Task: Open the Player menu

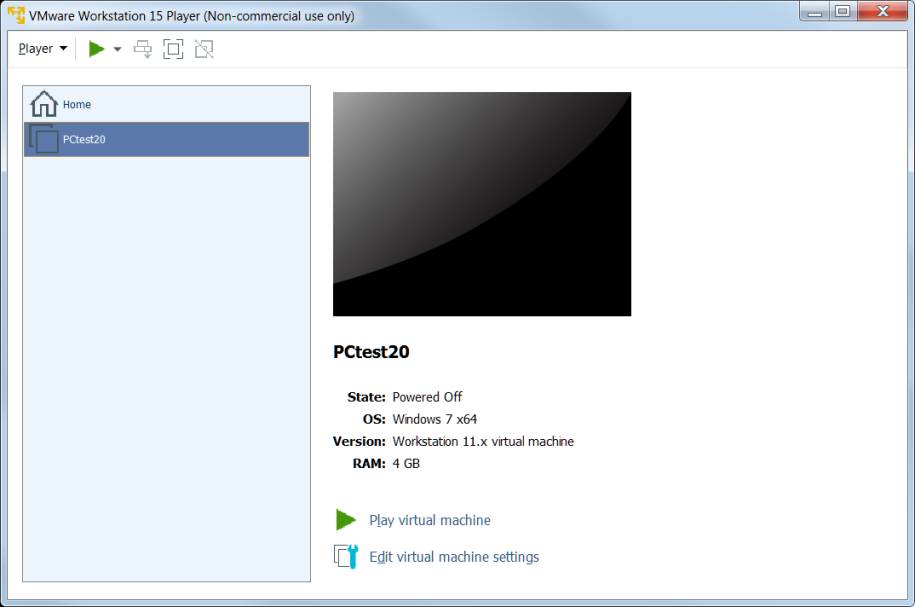Action: (42, 49)
